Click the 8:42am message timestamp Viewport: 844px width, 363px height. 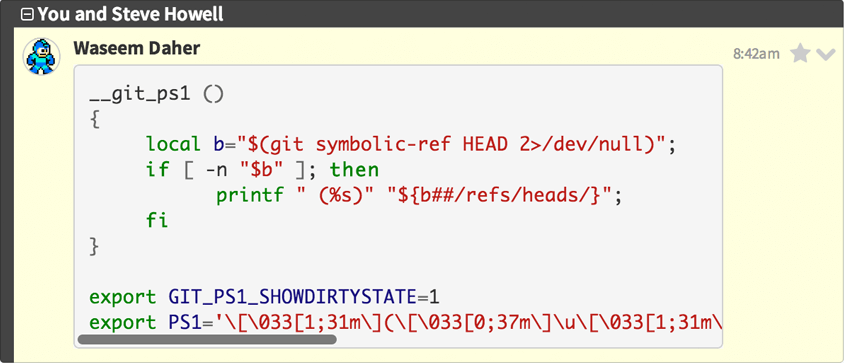coord(756,54)
